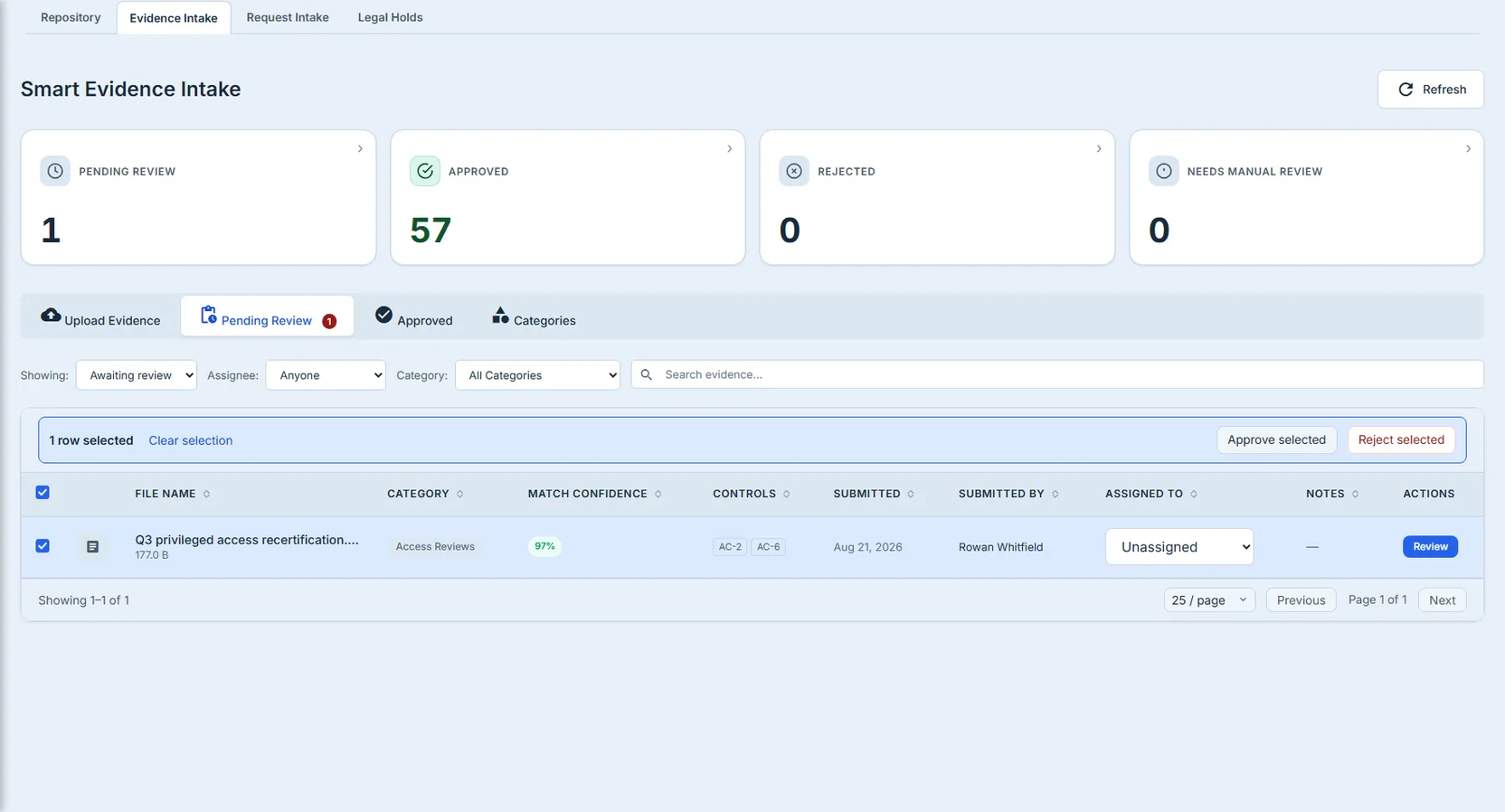Click the cloud upload icon
The height and width of the screenshot is (812, 1505).
click(51, 316)
